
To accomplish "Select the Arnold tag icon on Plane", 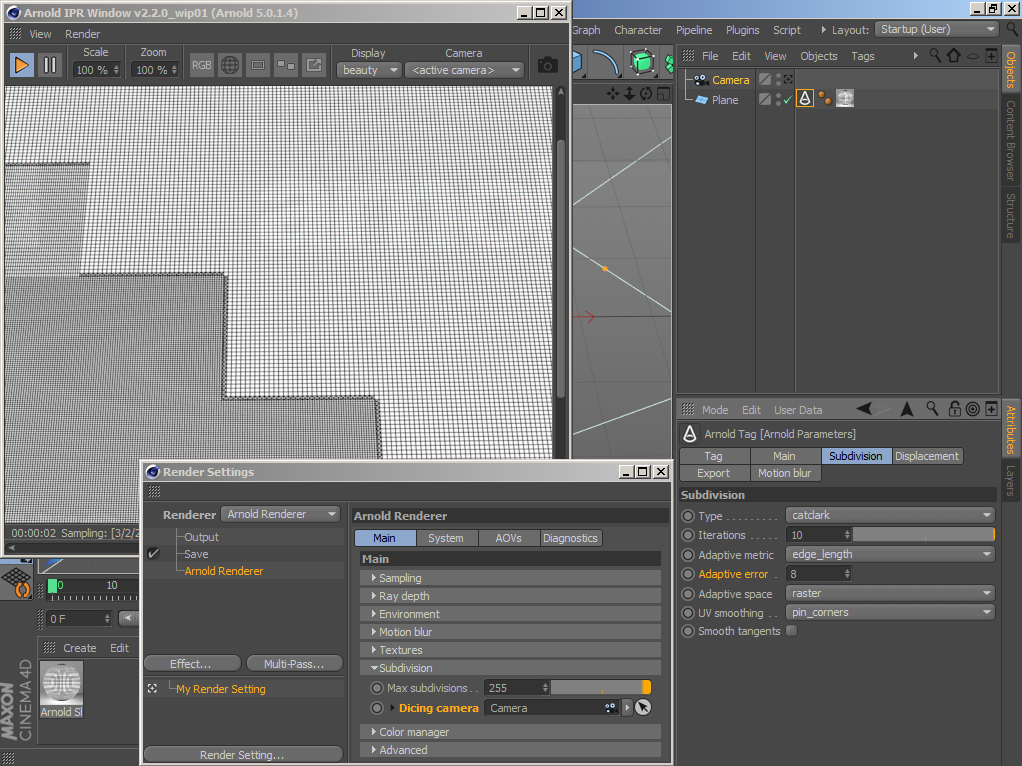I will click(805, 99).
